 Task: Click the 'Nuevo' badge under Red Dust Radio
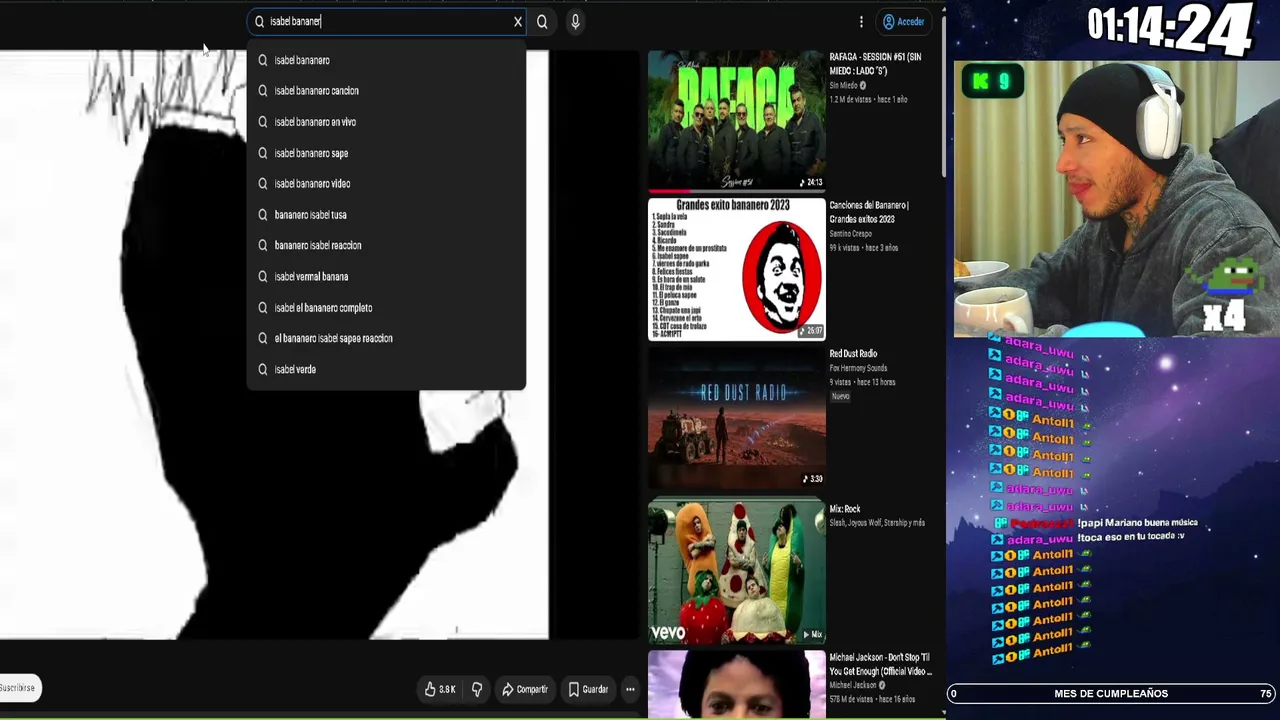pyautogui.click(x=840, y=396)
